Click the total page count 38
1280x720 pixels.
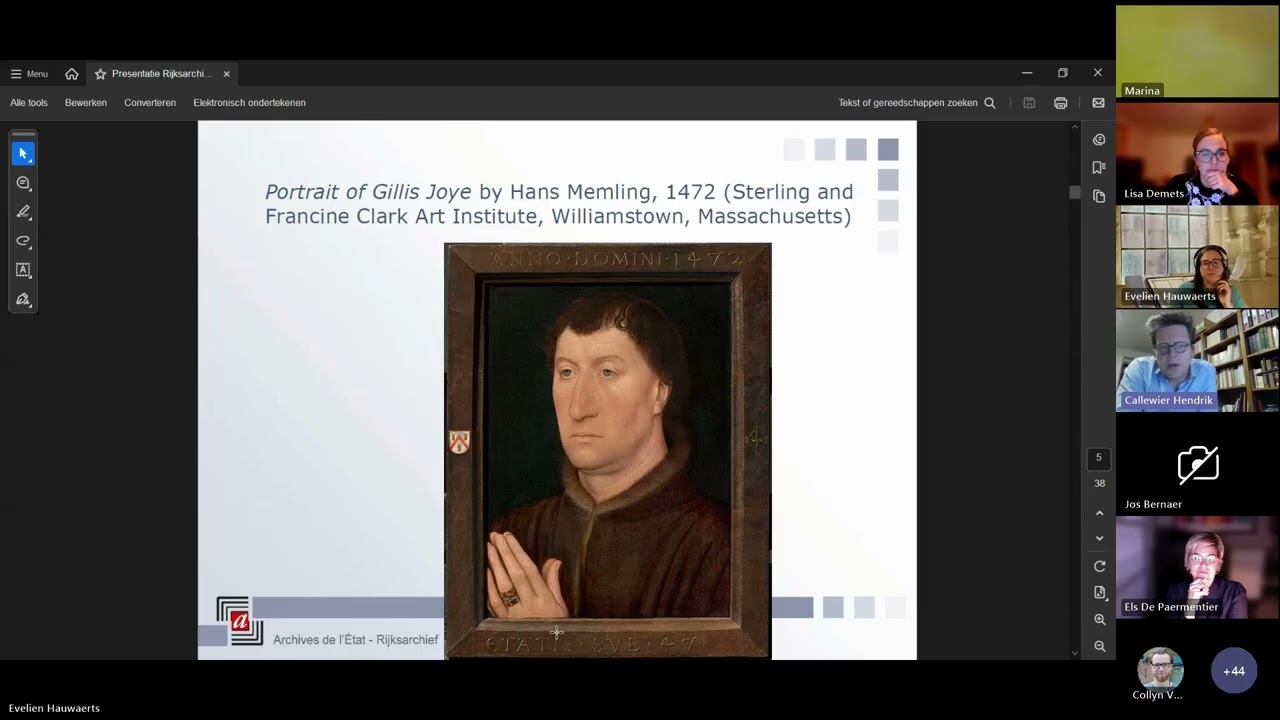pos(1099,484)
